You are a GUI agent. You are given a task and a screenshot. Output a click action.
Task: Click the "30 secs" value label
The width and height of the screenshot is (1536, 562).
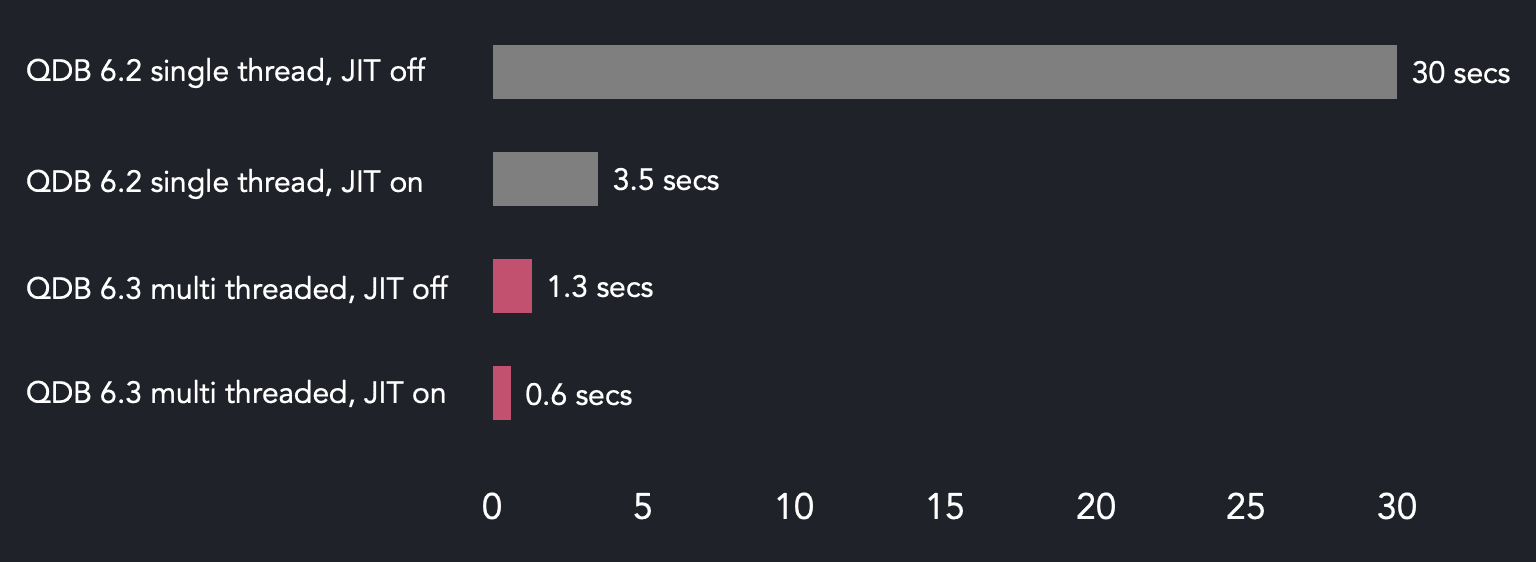coord(1460,73)
